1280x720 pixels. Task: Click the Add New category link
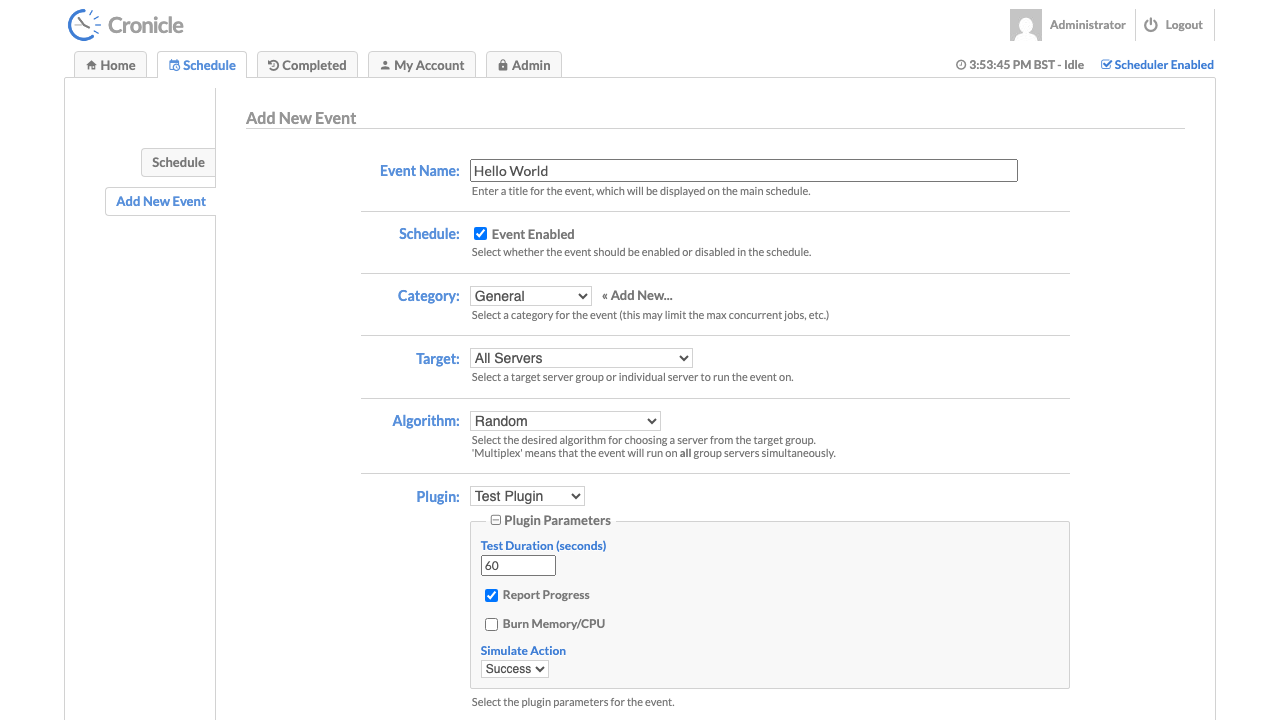pos(637,296)
